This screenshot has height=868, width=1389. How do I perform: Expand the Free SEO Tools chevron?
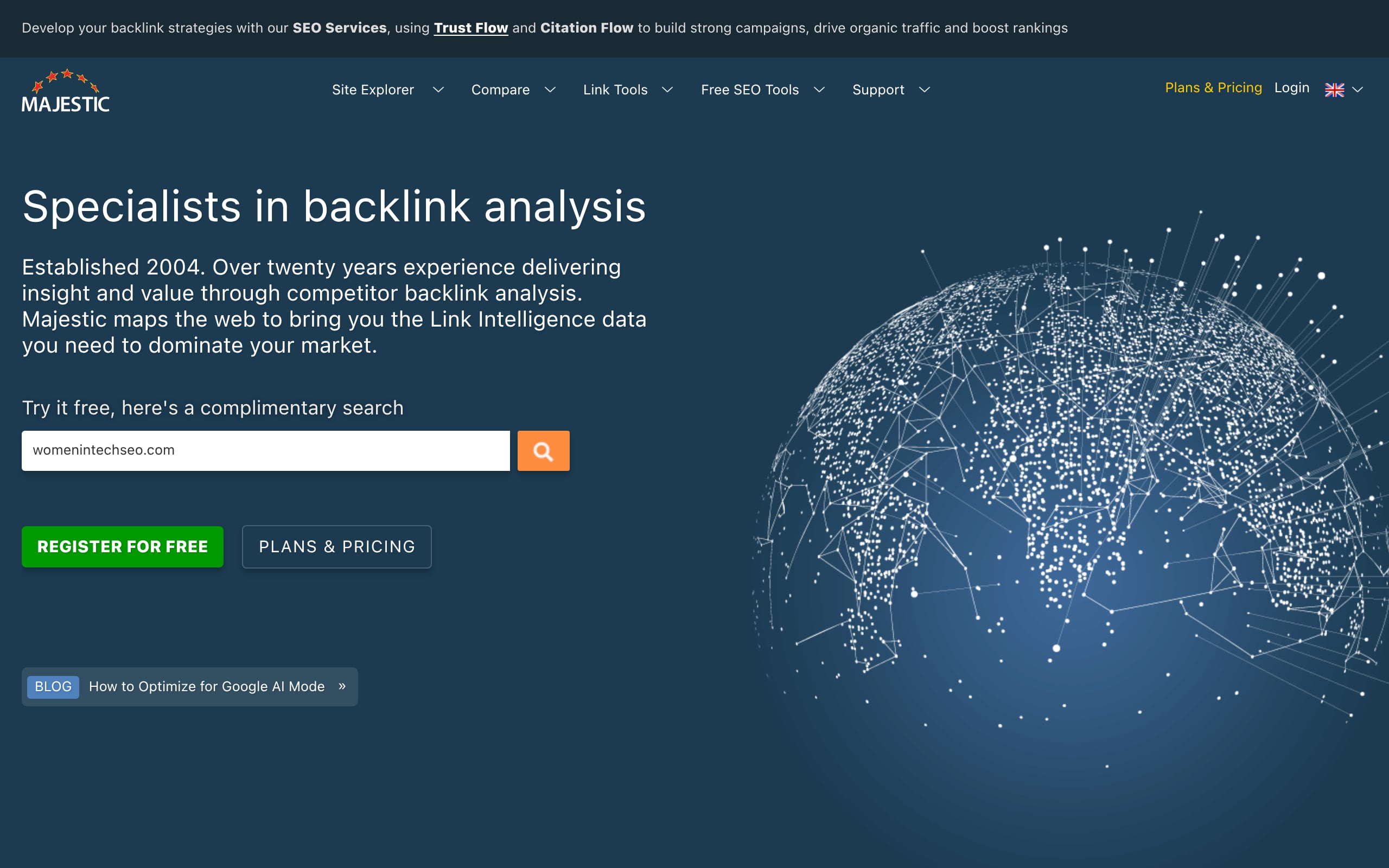point(819,90)
